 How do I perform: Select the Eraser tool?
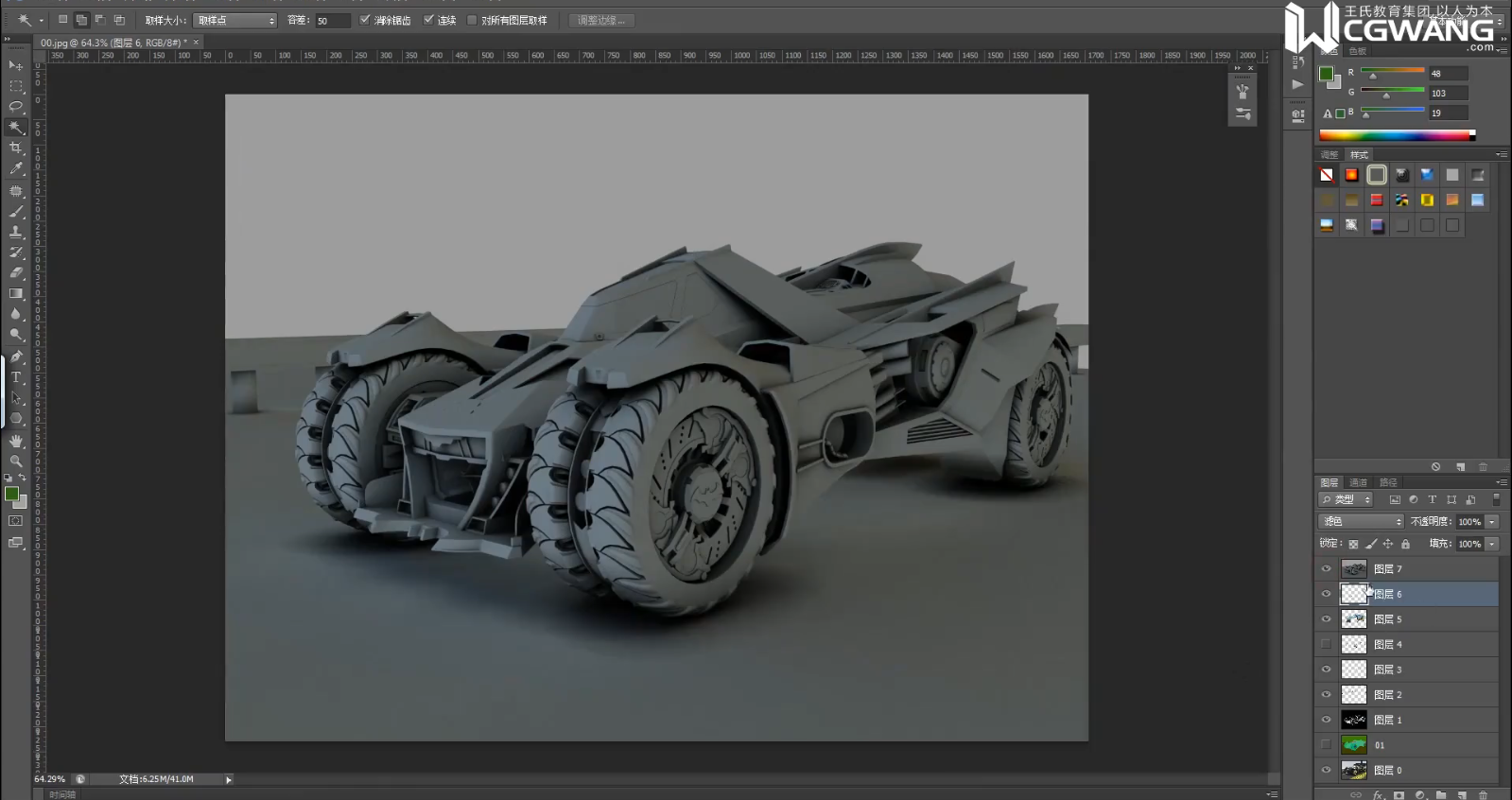16,273
